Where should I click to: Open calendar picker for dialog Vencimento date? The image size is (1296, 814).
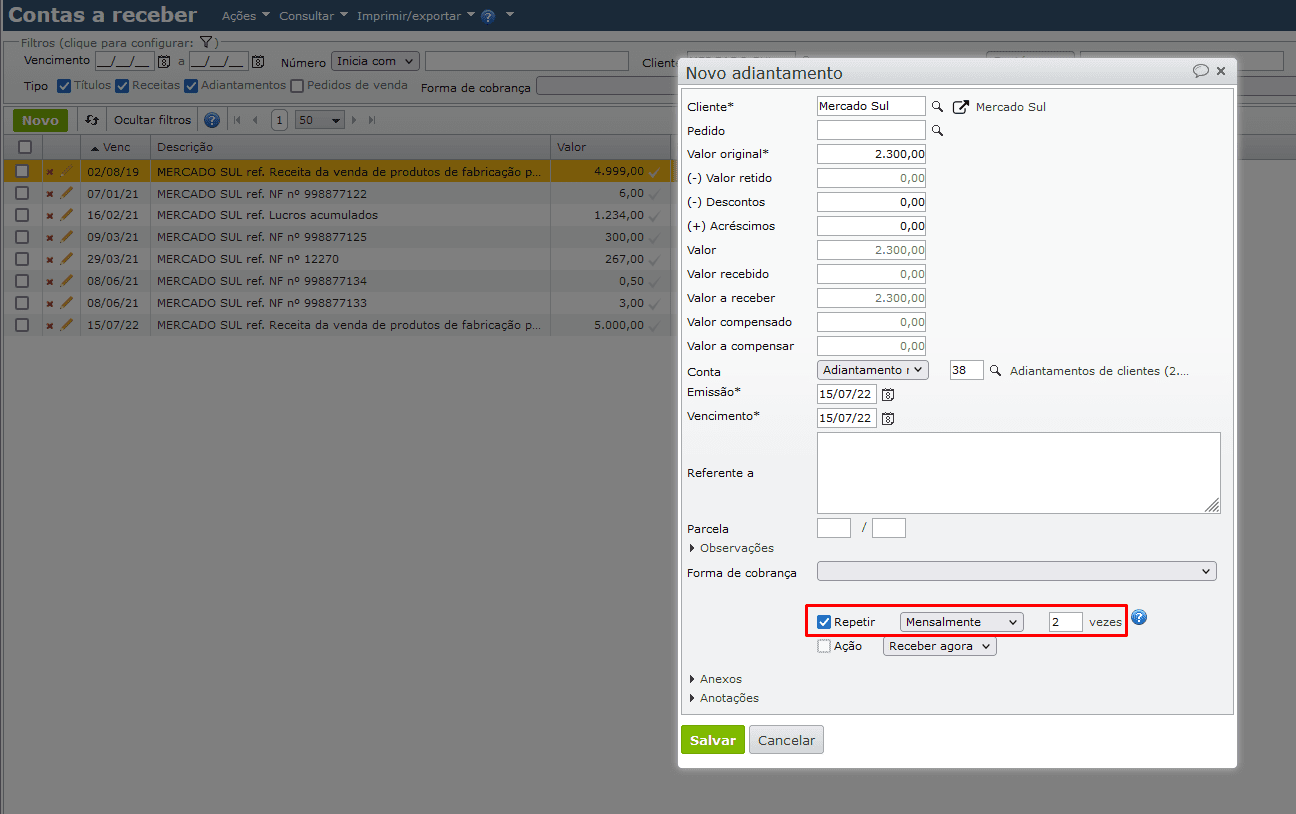[x=888, y=418]
